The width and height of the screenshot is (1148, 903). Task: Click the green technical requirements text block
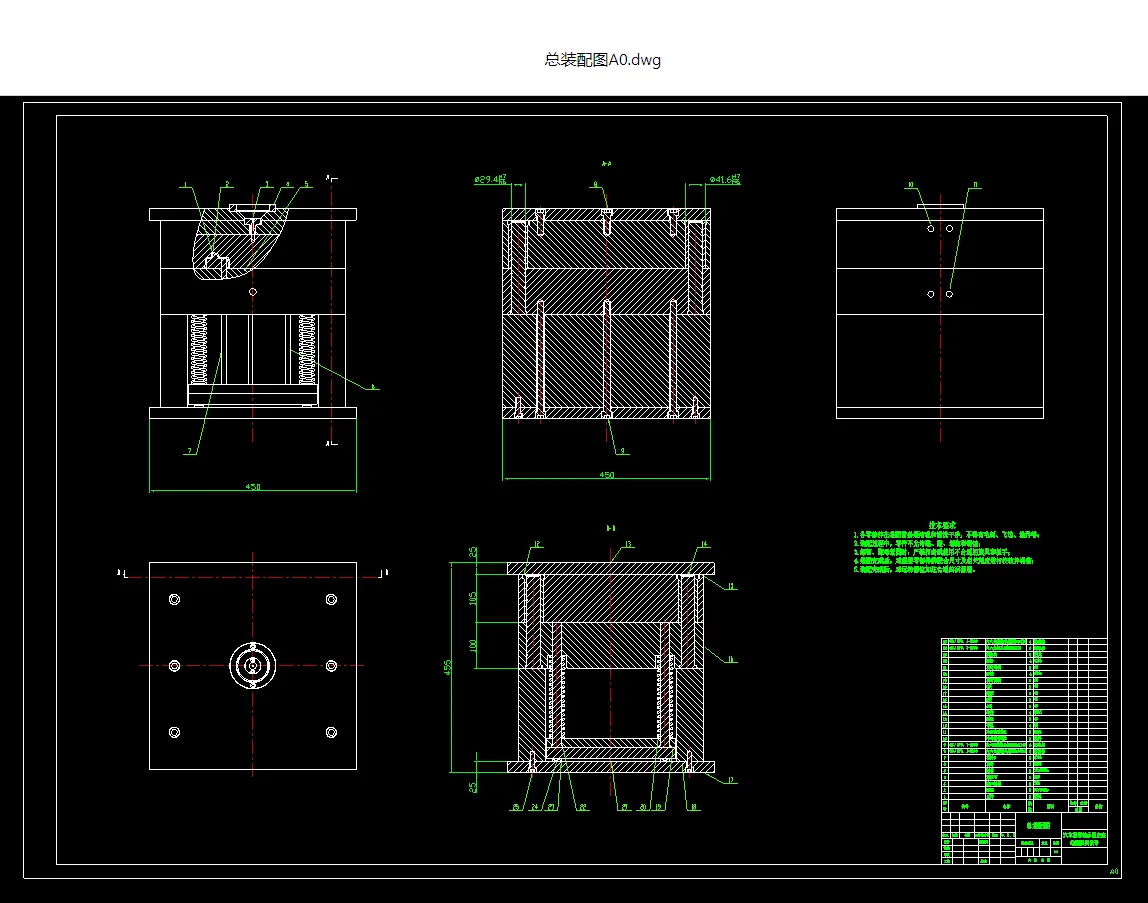coord(946,547)
